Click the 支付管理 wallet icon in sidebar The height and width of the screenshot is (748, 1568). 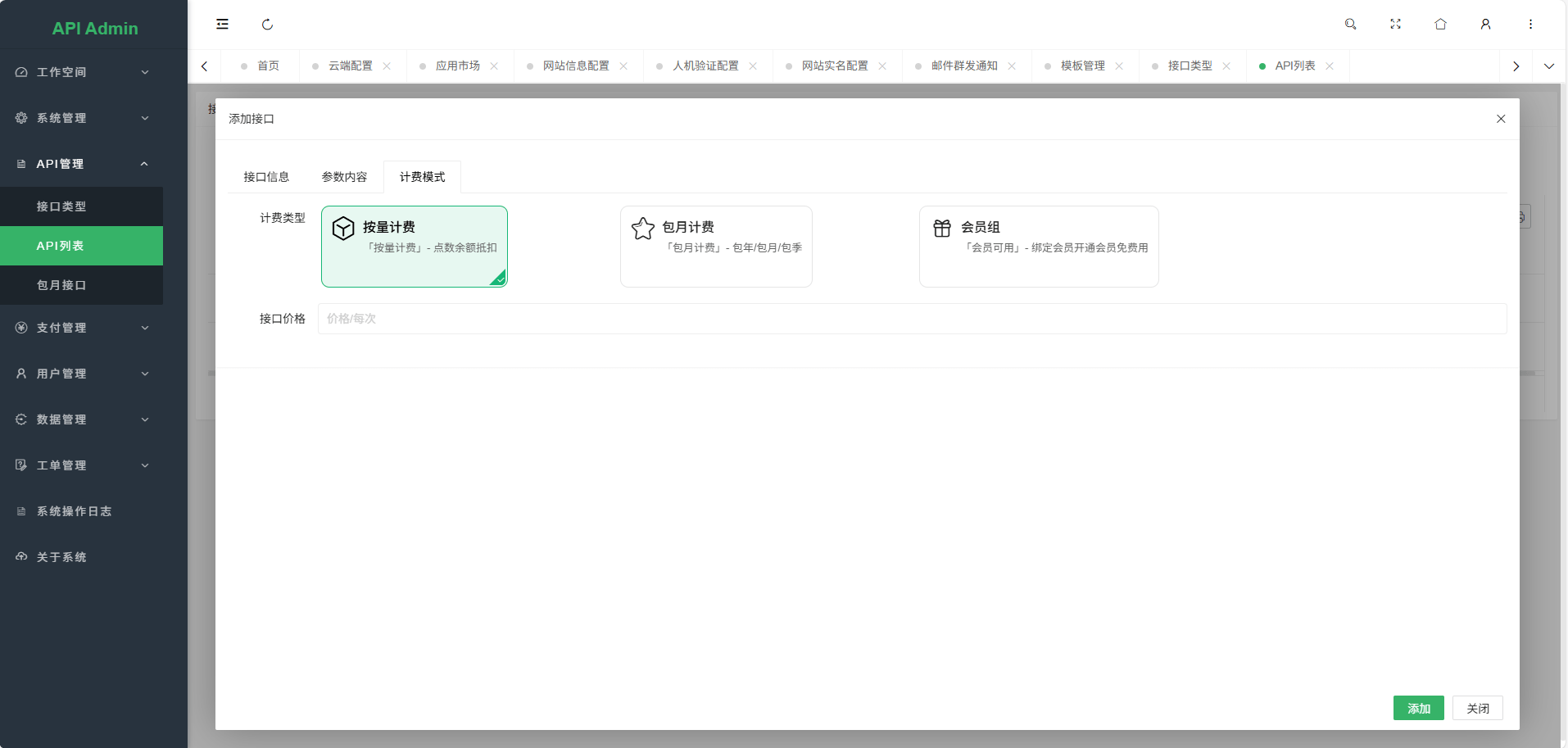coord(20,328)
